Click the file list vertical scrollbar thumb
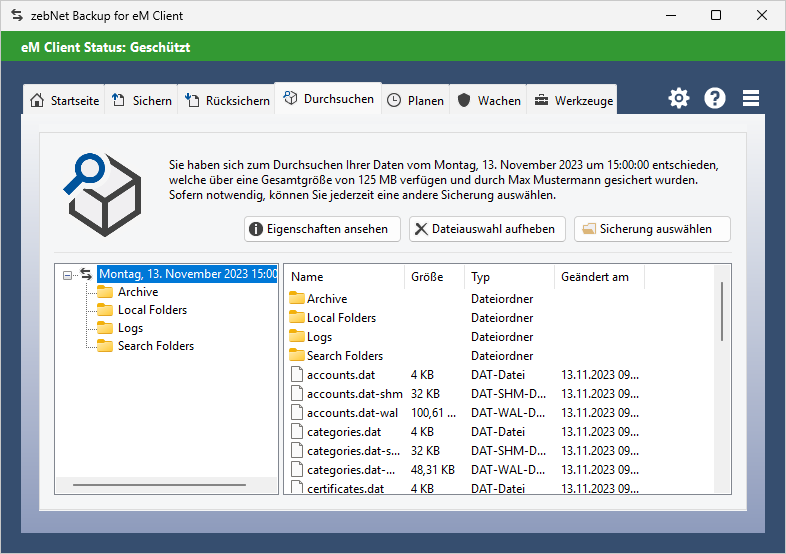786x554 pixels. click(722, 311)
